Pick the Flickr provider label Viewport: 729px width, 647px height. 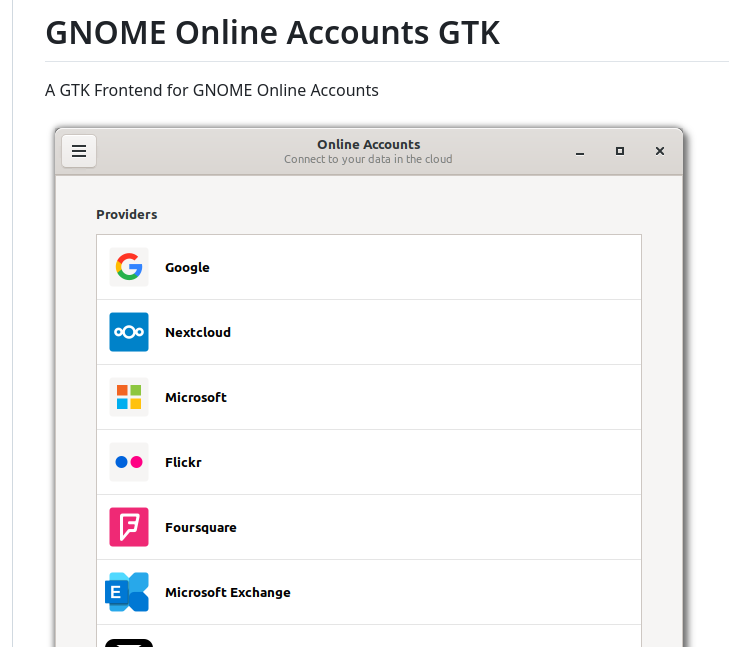pos(183,463)
